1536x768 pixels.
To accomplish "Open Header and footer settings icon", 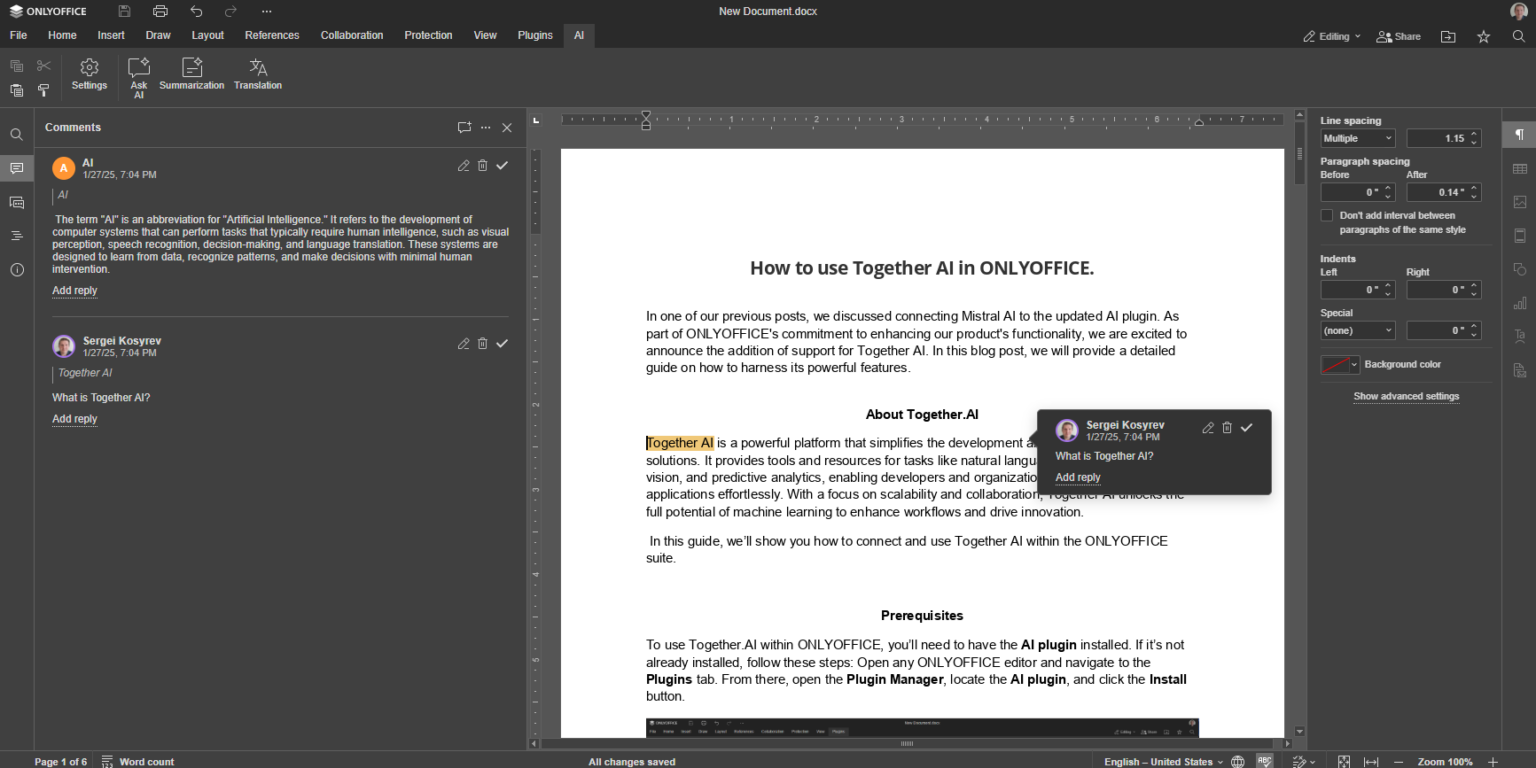I will click(1520, 236).
